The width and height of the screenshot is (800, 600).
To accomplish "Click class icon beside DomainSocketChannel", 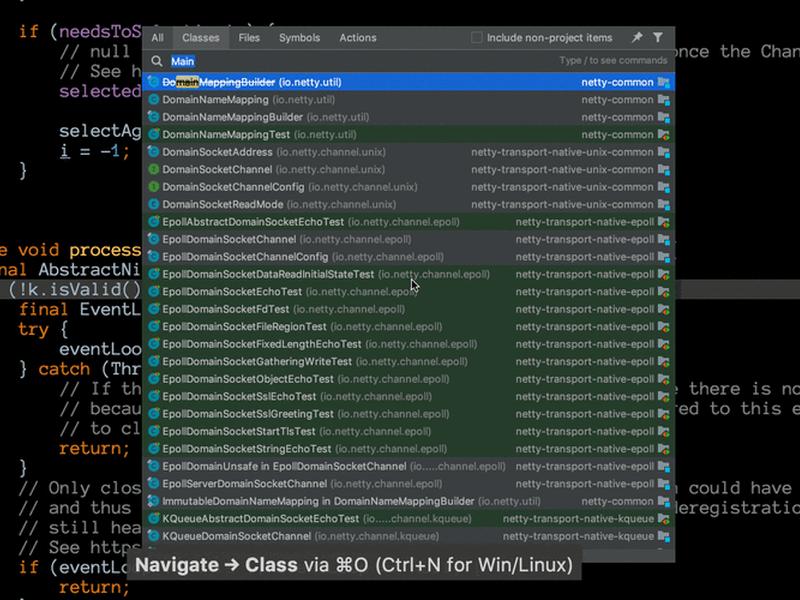I will tap(154, 169).
